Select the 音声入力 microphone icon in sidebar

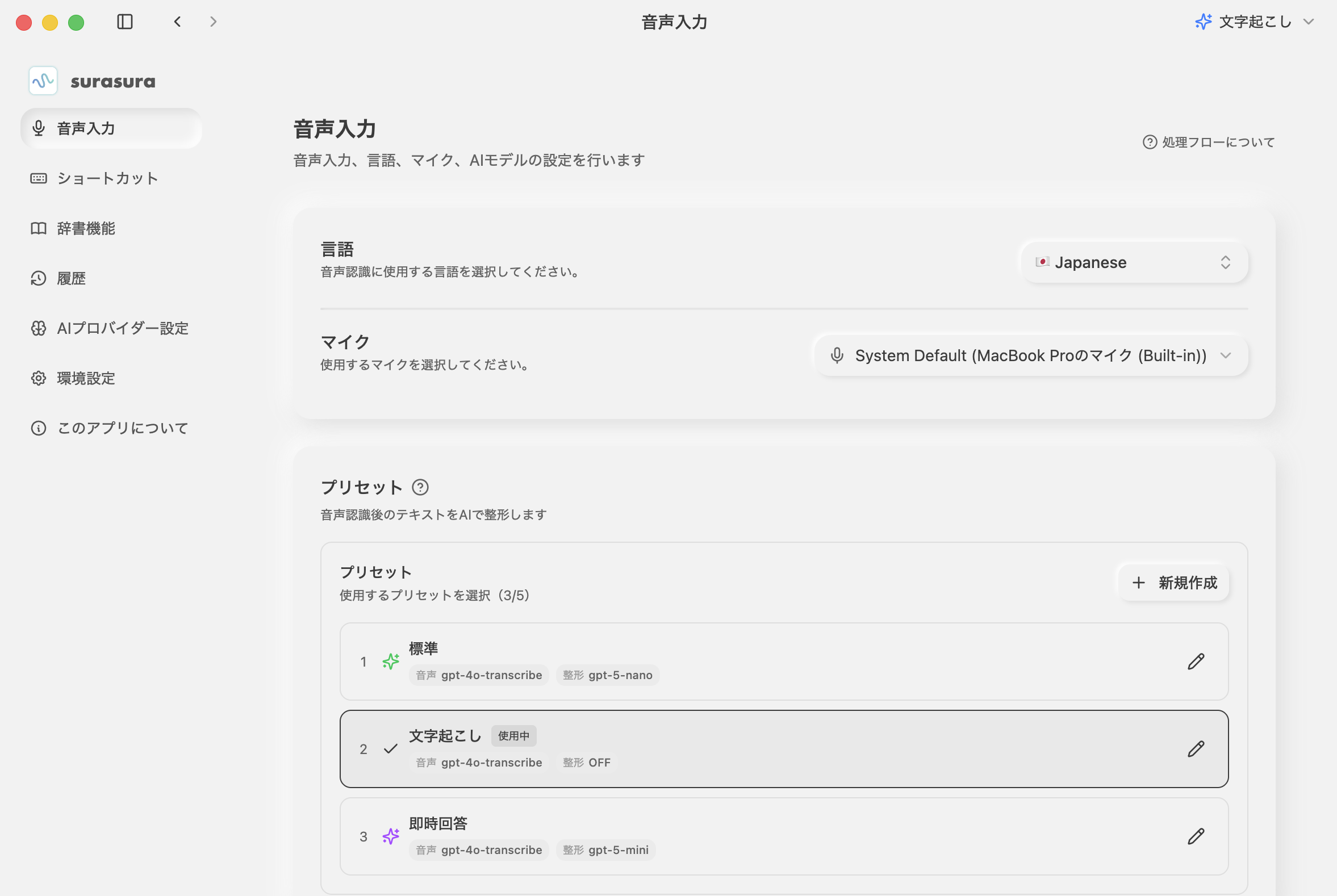[38, 128]
